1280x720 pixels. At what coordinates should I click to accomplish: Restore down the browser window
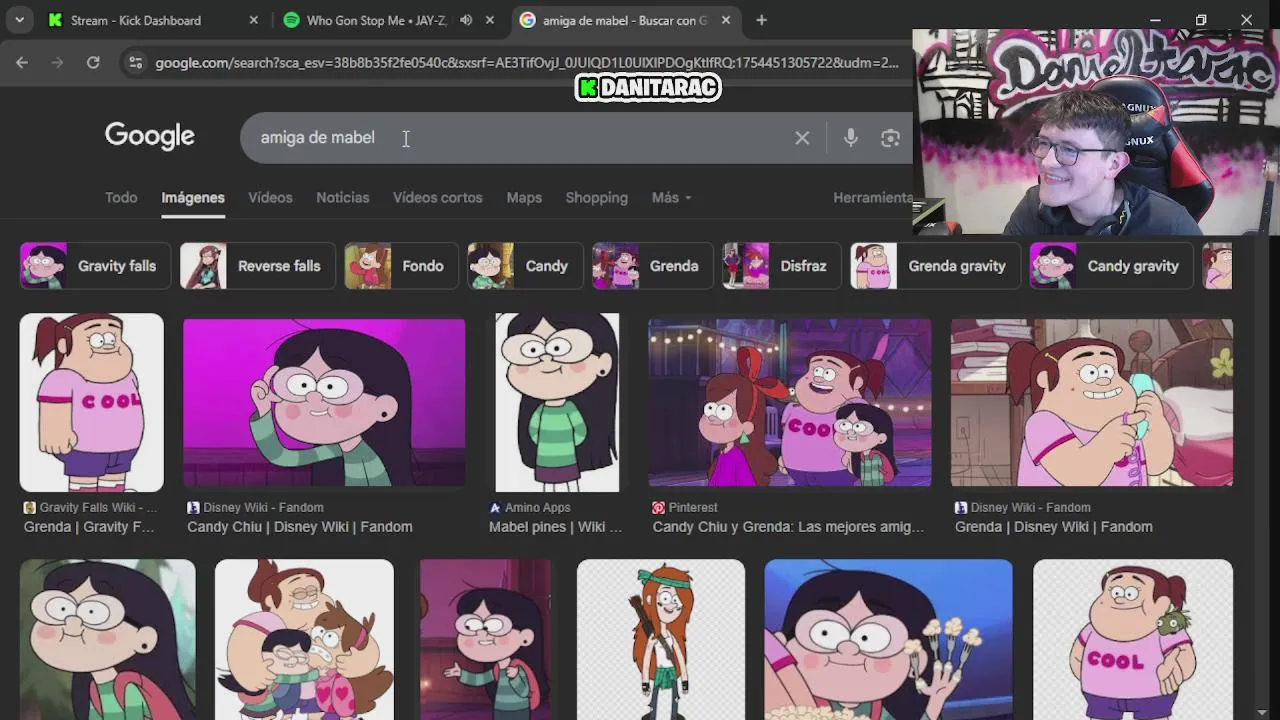1201,20
